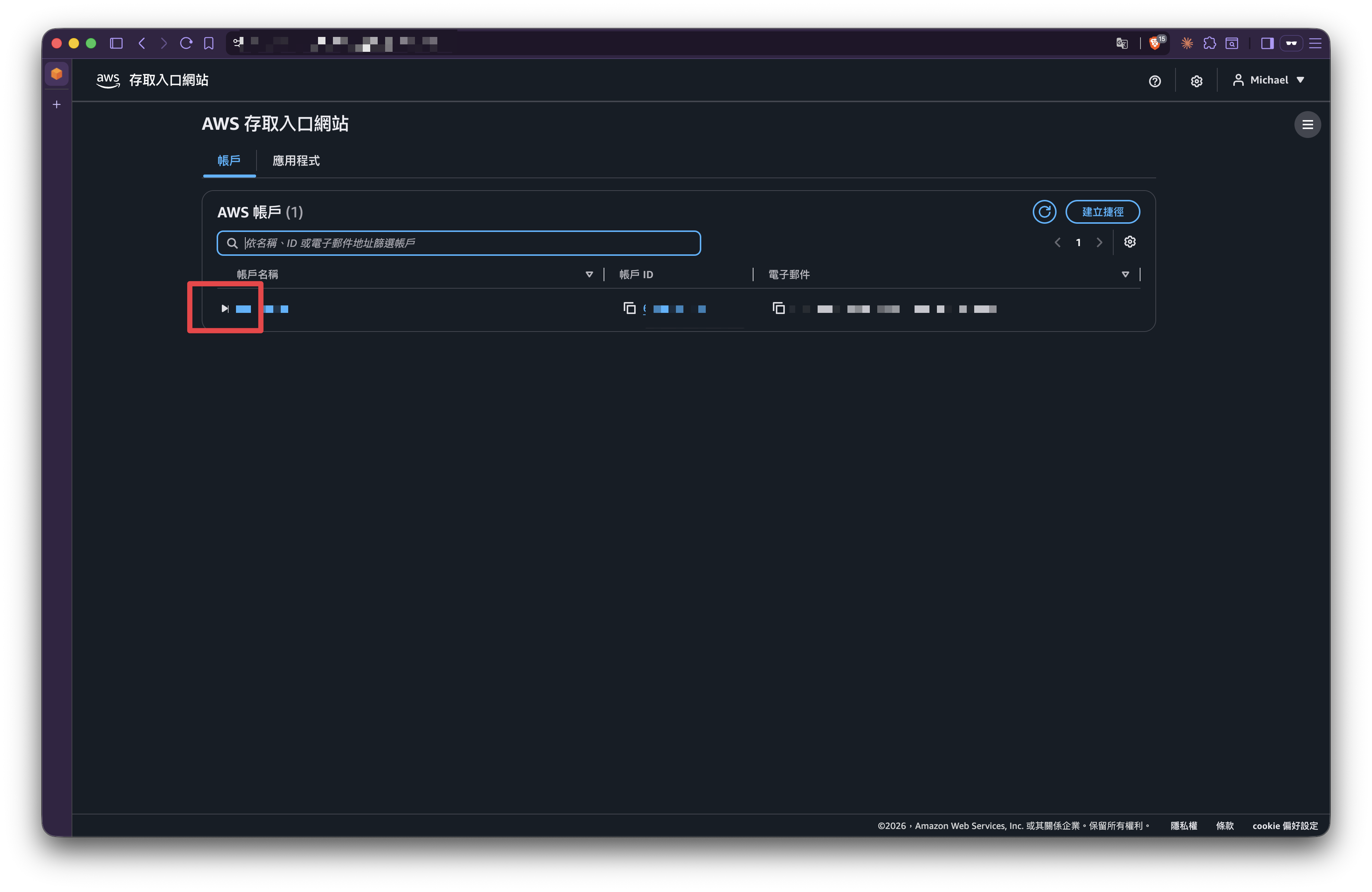Open the AWS help question mark icon
The image size is (1372, 892).
click(1155, 81)
